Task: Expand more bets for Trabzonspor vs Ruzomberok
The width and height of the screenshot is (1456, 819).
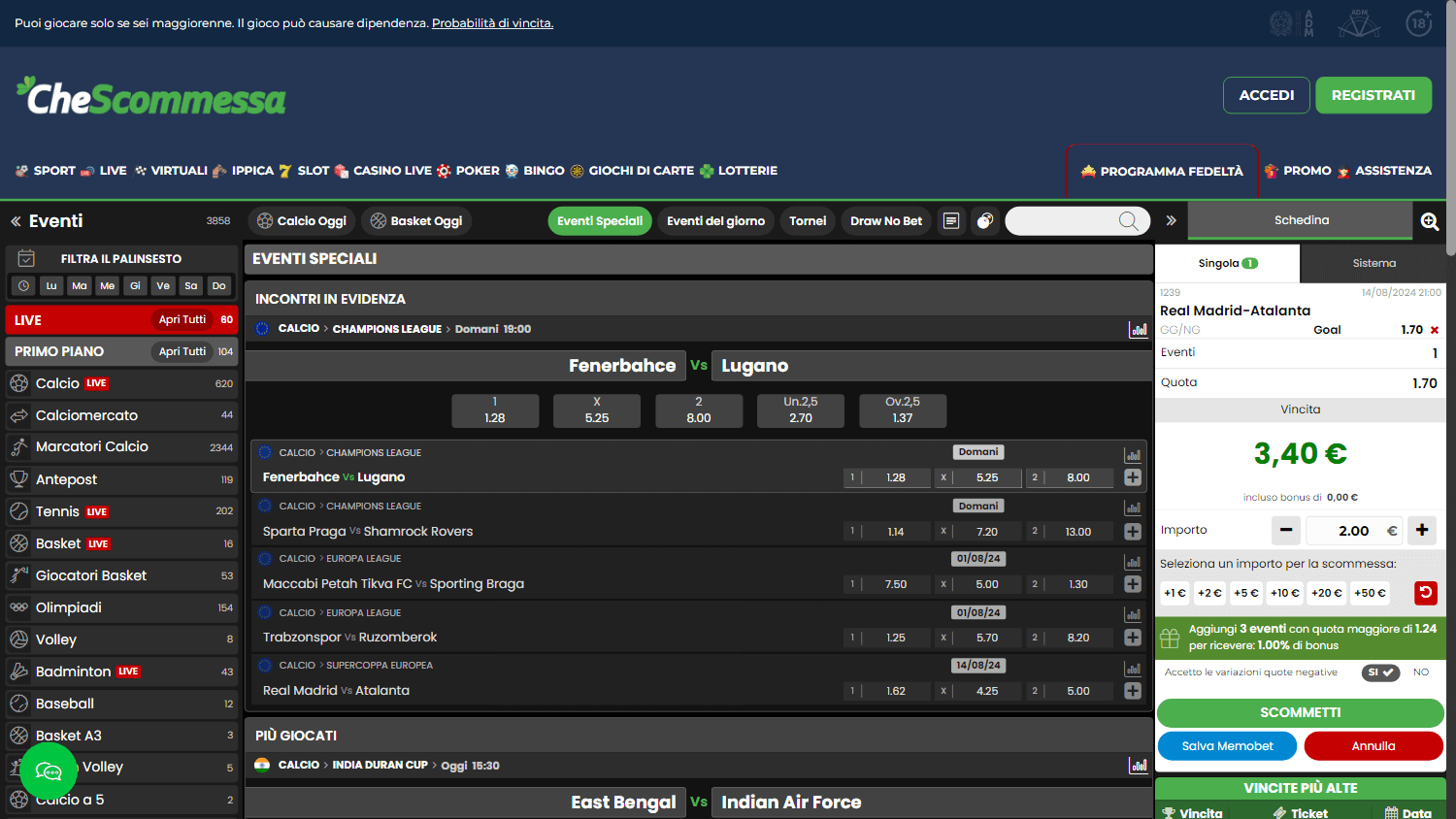Action: point(1132,638)
